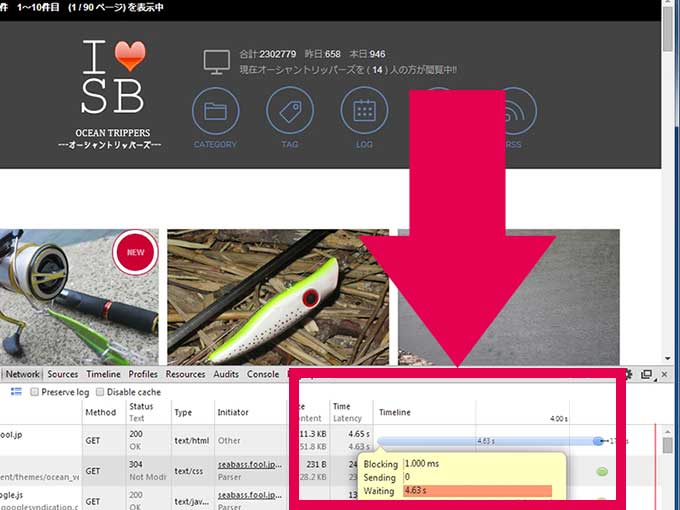Open the CATEGORY folder icon
680x510 pixels.
pyautogui.click(x=215, y=112)
